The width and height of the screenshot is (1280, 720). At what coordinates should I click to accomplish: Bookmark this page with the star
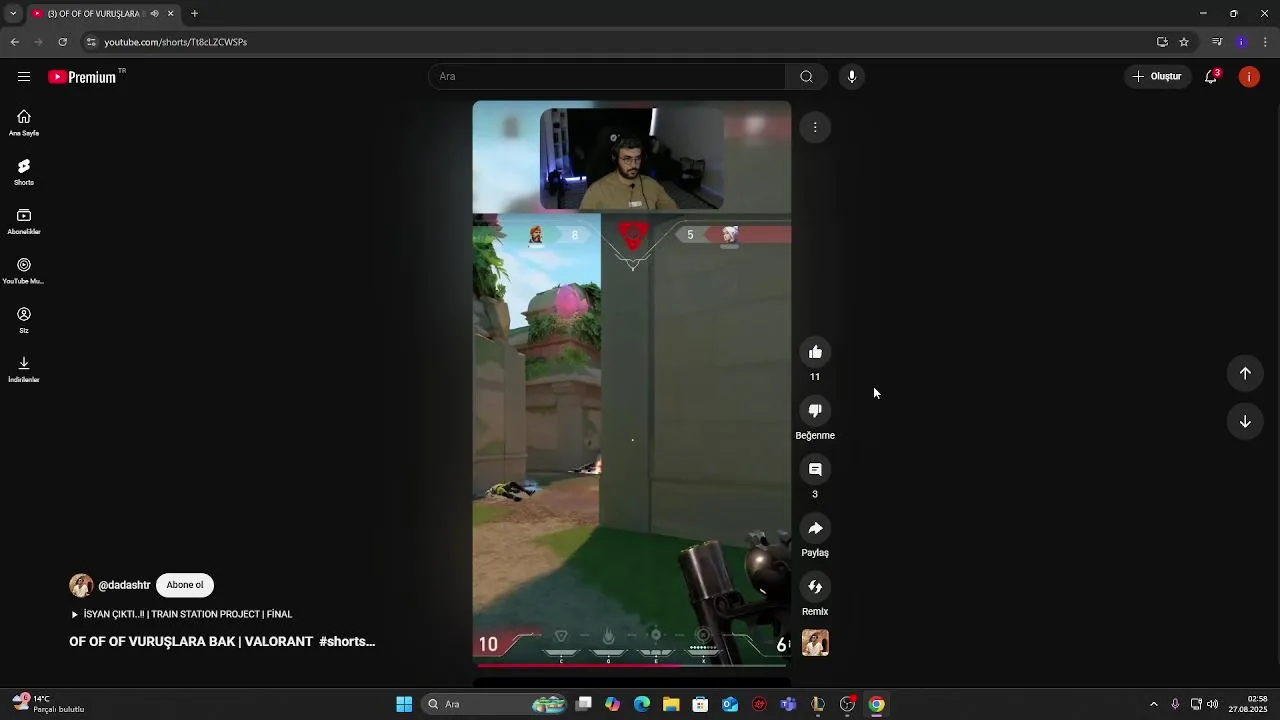pyautogui.click(x=1184, y=42)
